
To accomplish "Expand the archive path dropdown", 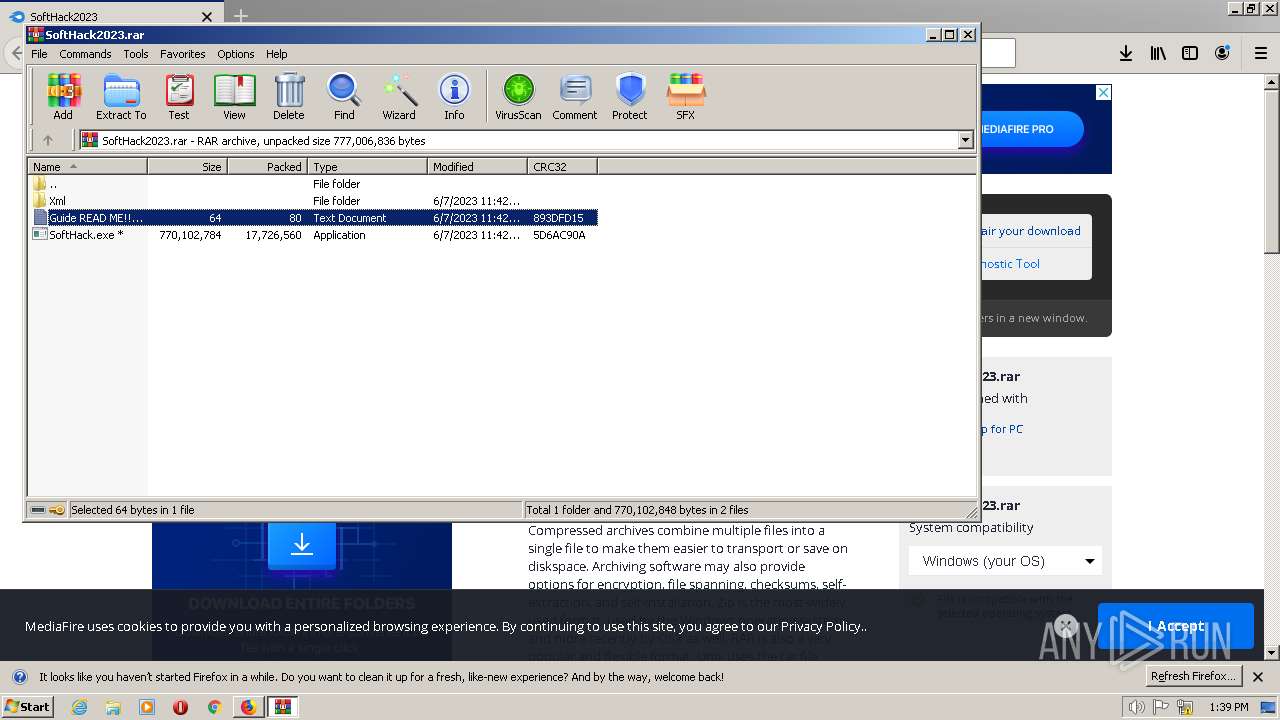I will tap(966, 141).
